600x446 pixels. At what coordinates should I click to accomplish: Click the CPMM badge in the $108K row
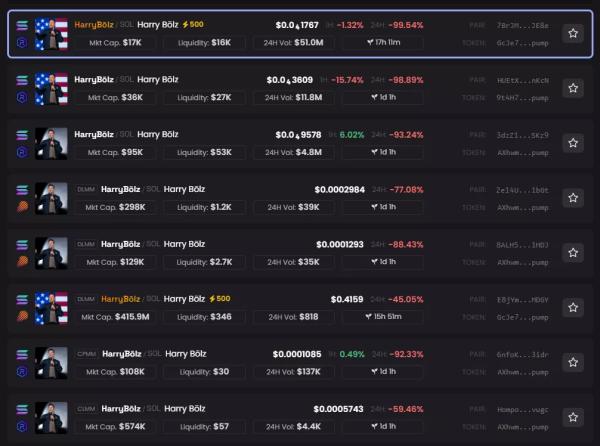[x=86, y=354]
